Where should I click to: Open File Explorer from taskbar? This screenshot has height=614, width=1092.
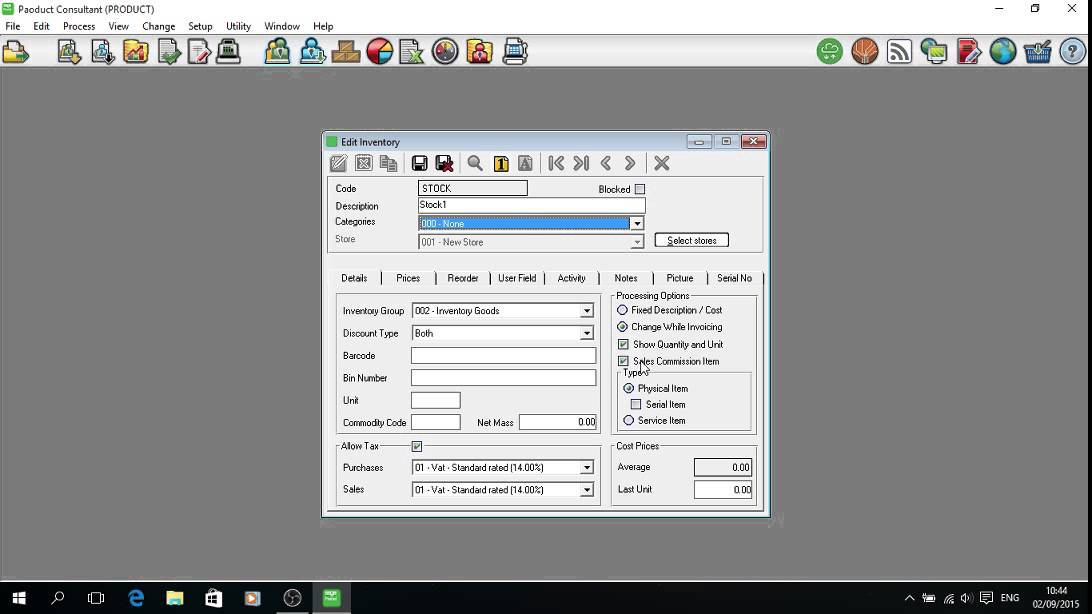174,598
